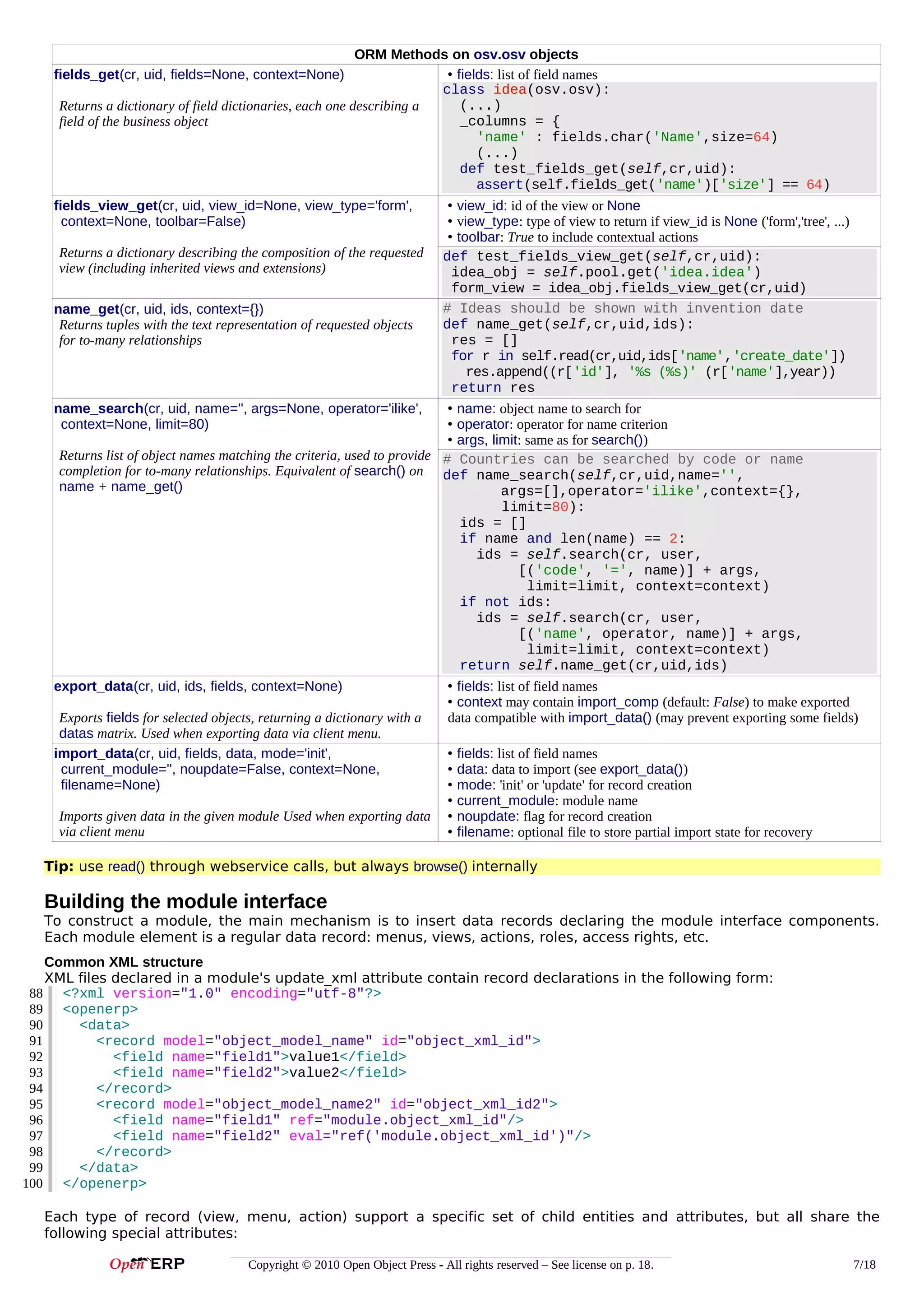924x1308 pixels.
Task: Click the assert self.fields_get code line
Action: pyautogui.click(x=653, y=185)
